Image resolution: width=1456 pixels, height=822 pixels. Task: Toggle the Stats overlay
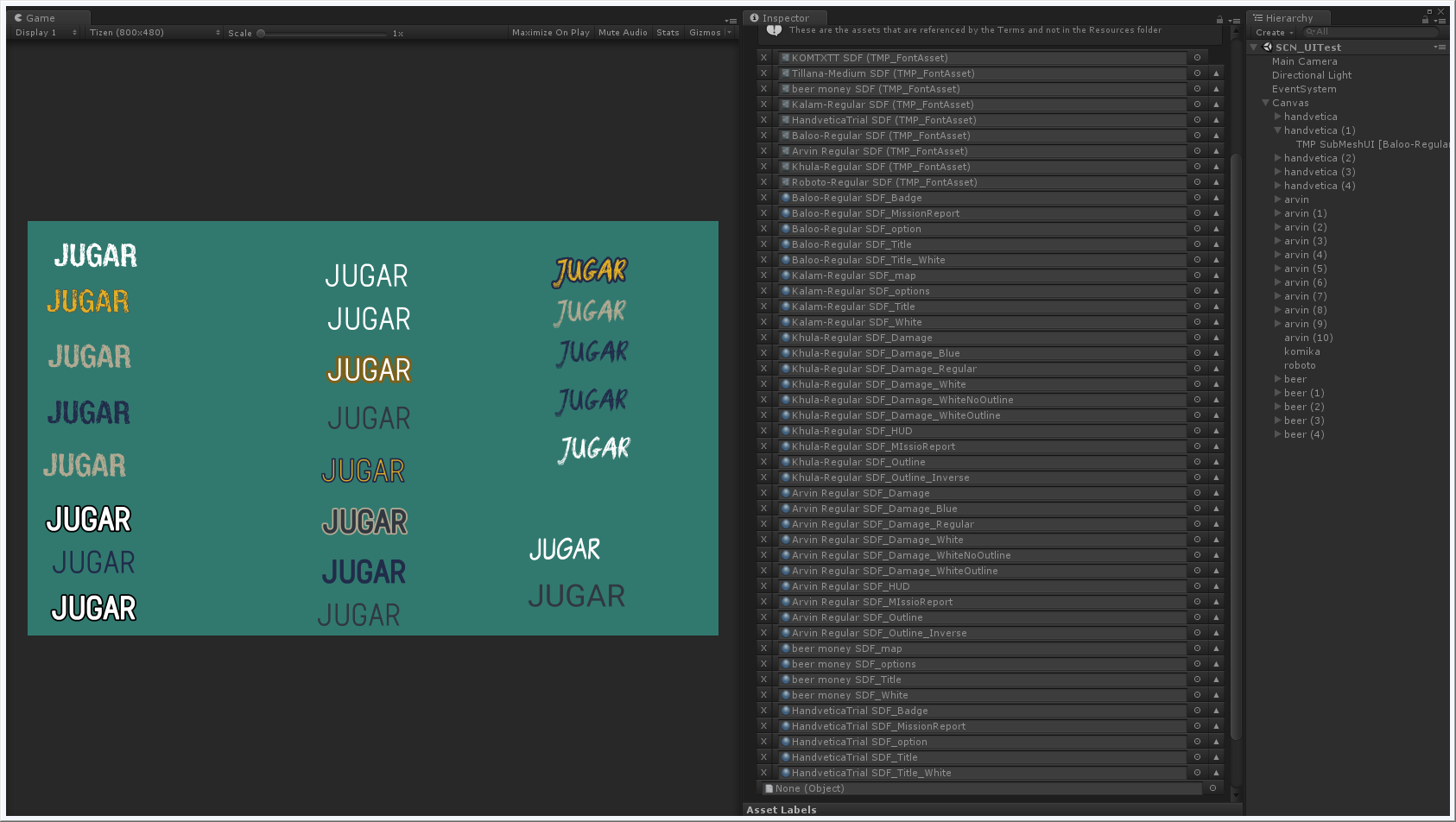point(668,33)
